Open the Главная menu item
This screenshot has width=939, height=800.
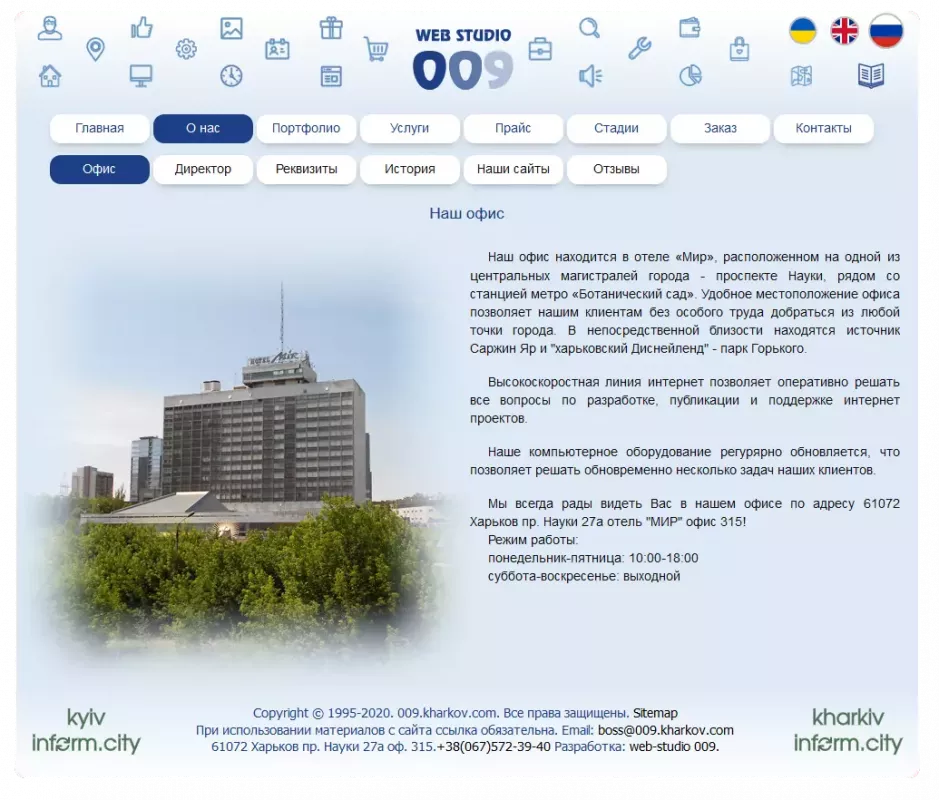coord(100,129)
